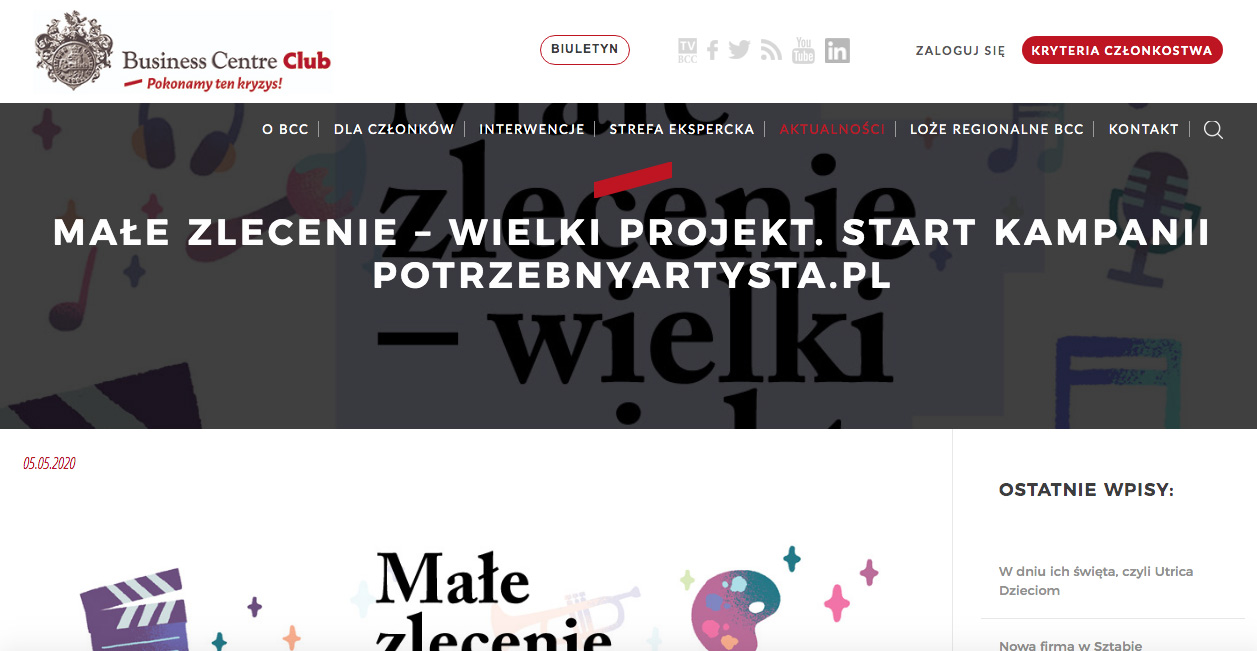Go to the Kontakt page
Image resolution: width=1257 pixels, height=651 pixels.
point(1144,129)
